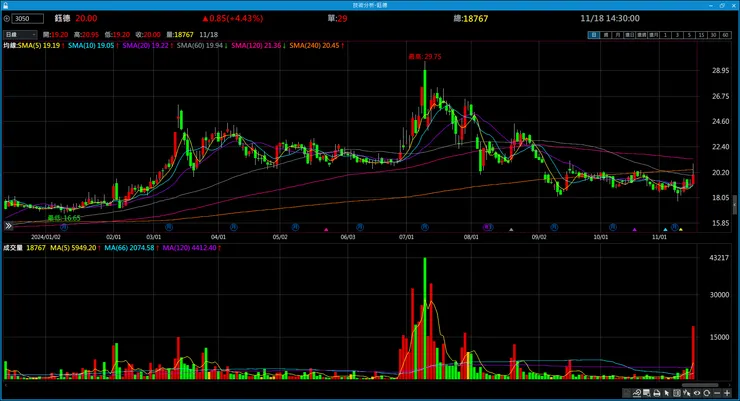Click the SMA(10) 19.05 label

(x=91, y=46)
